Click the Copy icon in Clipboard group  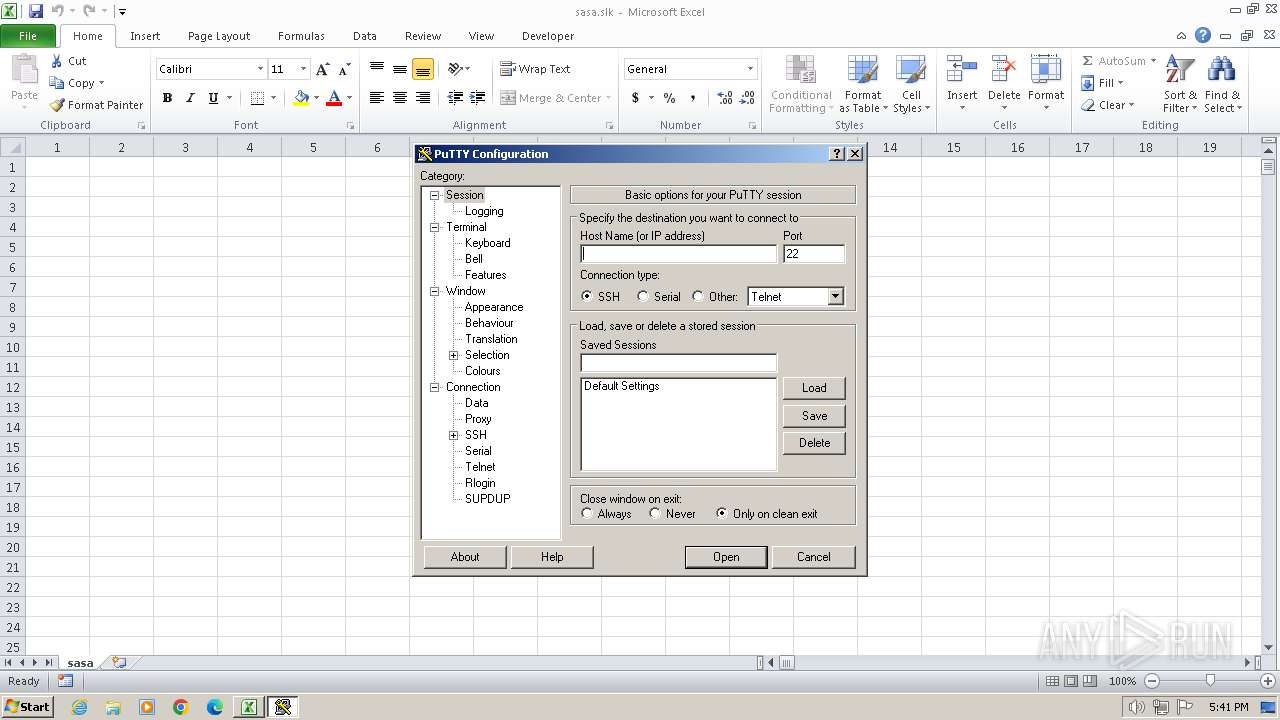tap(57, 83)
